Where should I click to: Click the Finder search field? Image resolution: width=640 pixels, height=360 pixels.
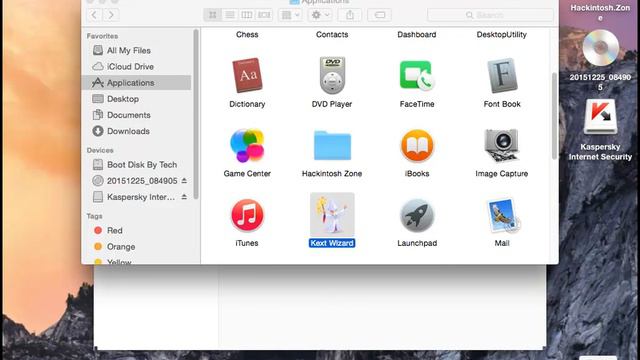pos(490,15)
